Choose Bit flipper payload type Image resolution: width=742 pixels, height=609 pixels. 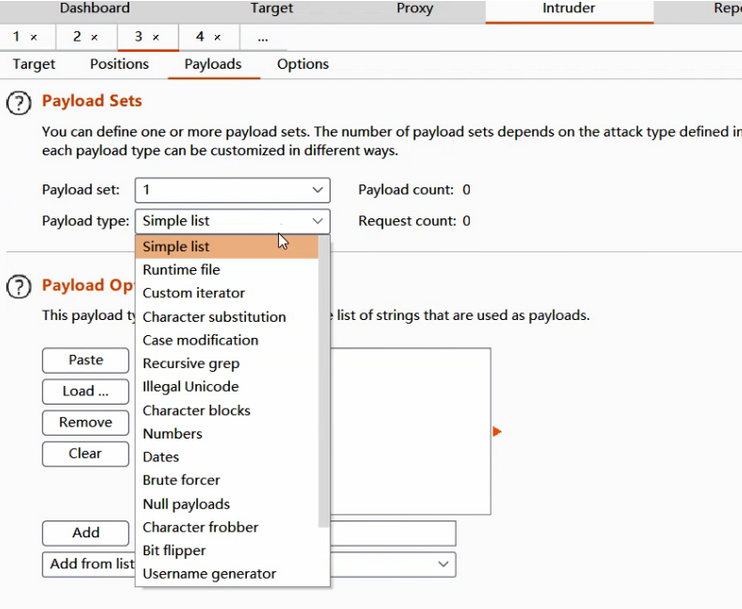click(x=227, y=550)
